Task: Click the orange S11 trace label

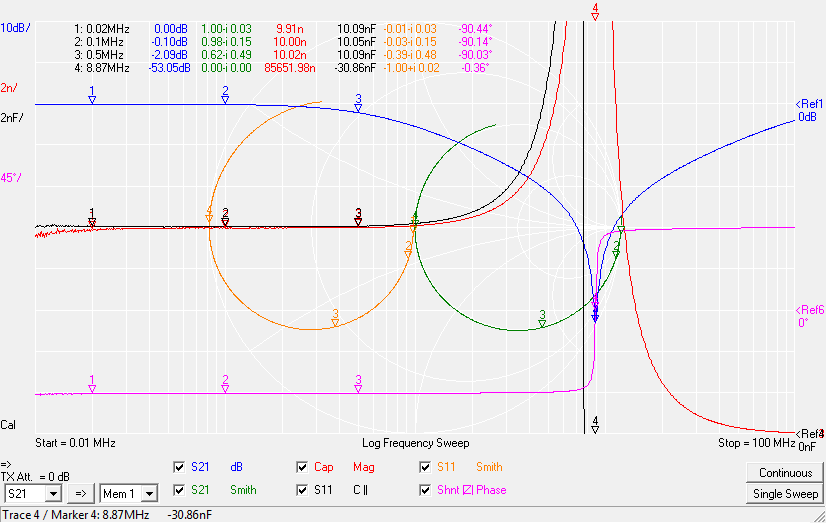Action: pyautogui.click(x=446, y=467)
